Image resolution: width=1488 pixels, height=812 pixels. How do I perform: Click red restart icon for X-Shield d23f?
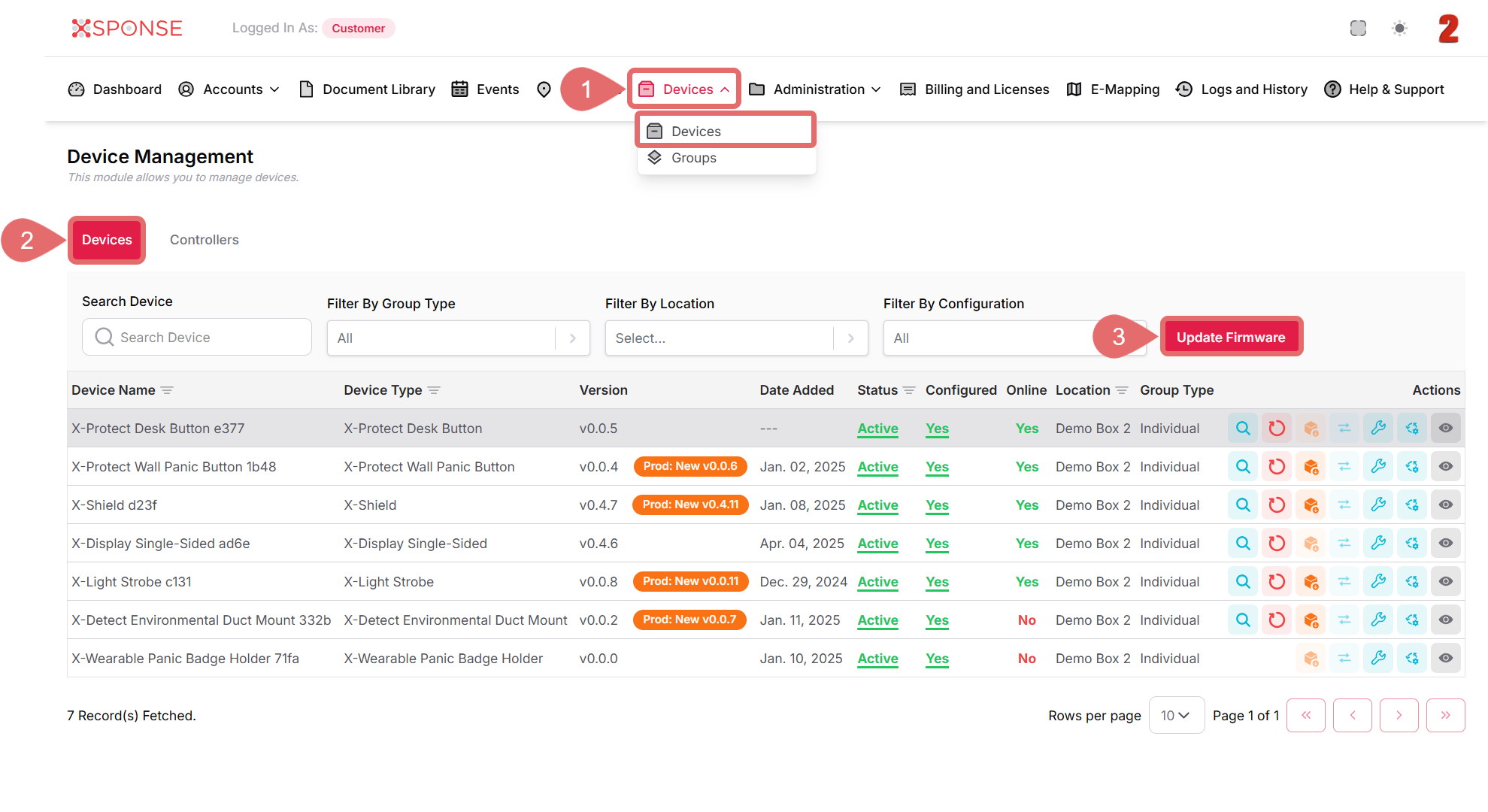pos(1277,505)
